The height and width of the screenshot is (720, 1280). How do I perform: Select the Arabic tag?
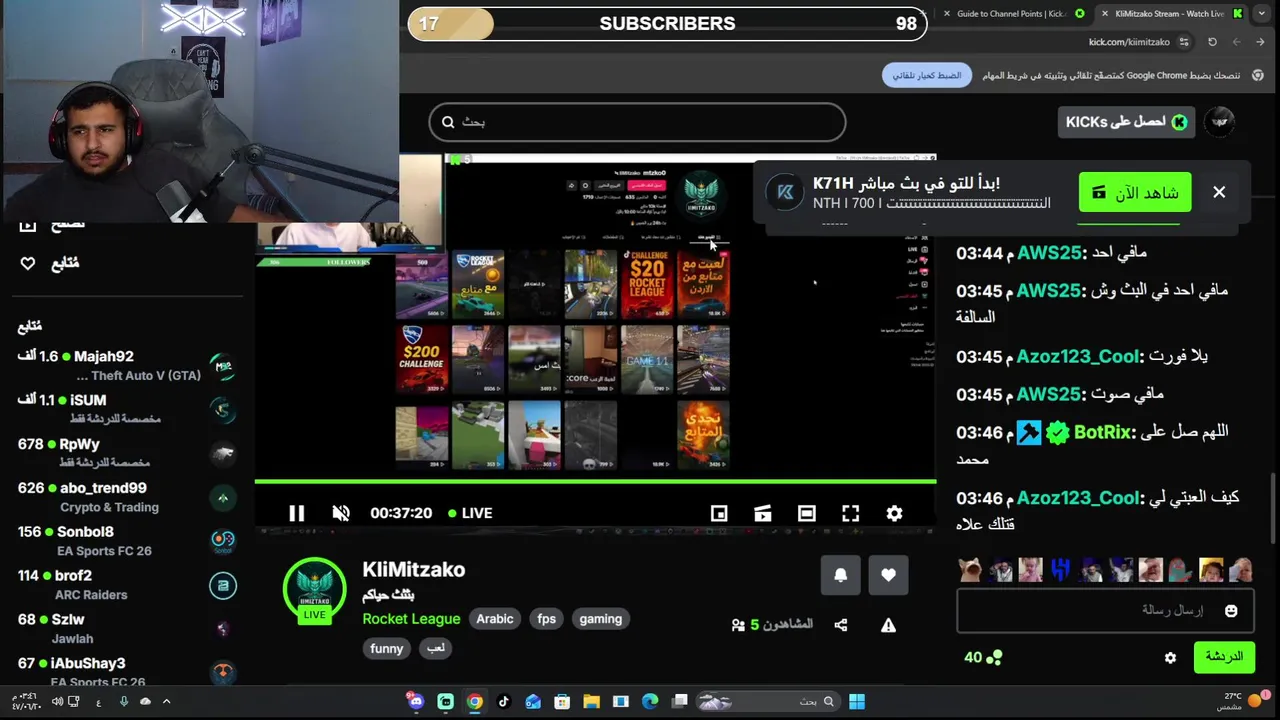494,619
